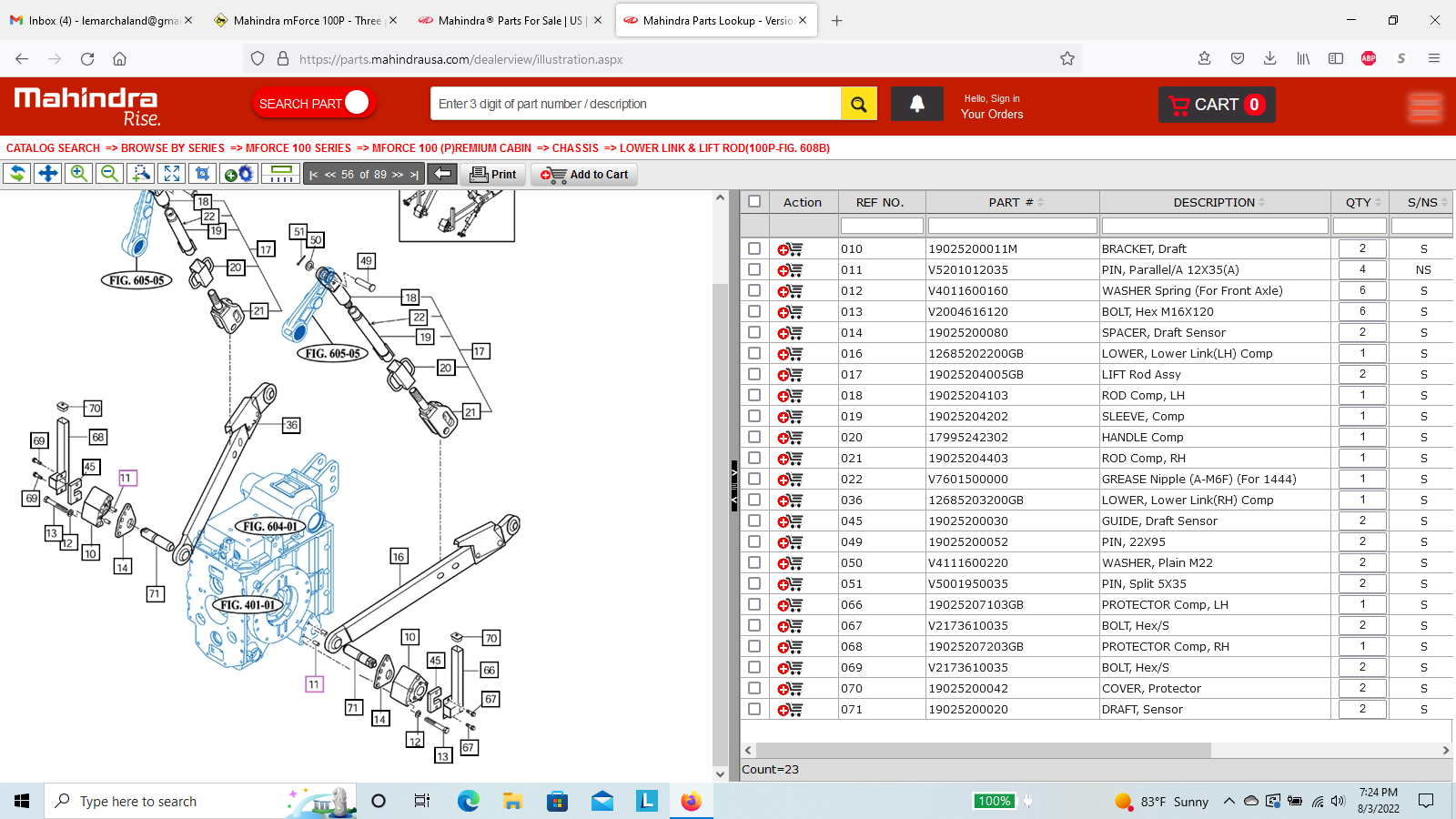Add COVER, Protector to cart
Viewport: 1456px width, 819px height.
coord(790,689)
